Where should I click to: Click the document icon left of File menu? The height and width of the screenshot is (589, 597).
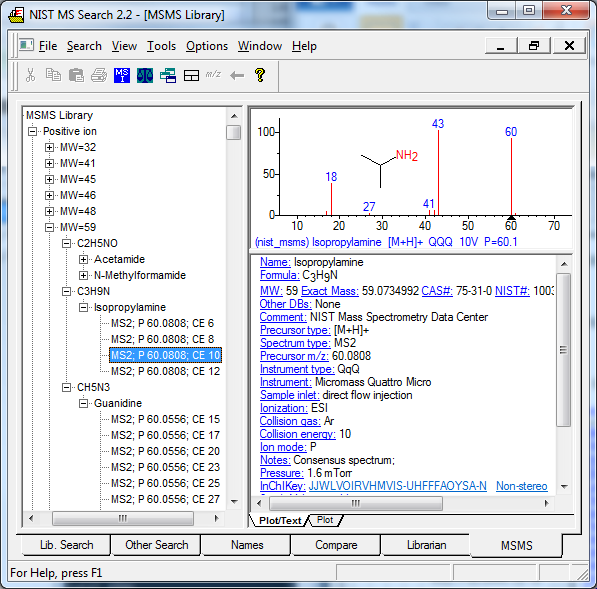pyautogui.click(x=26, y=45)
